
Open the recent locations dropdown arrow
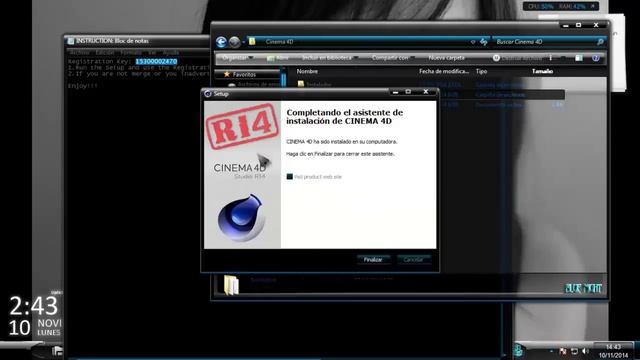tap(243, 42)
